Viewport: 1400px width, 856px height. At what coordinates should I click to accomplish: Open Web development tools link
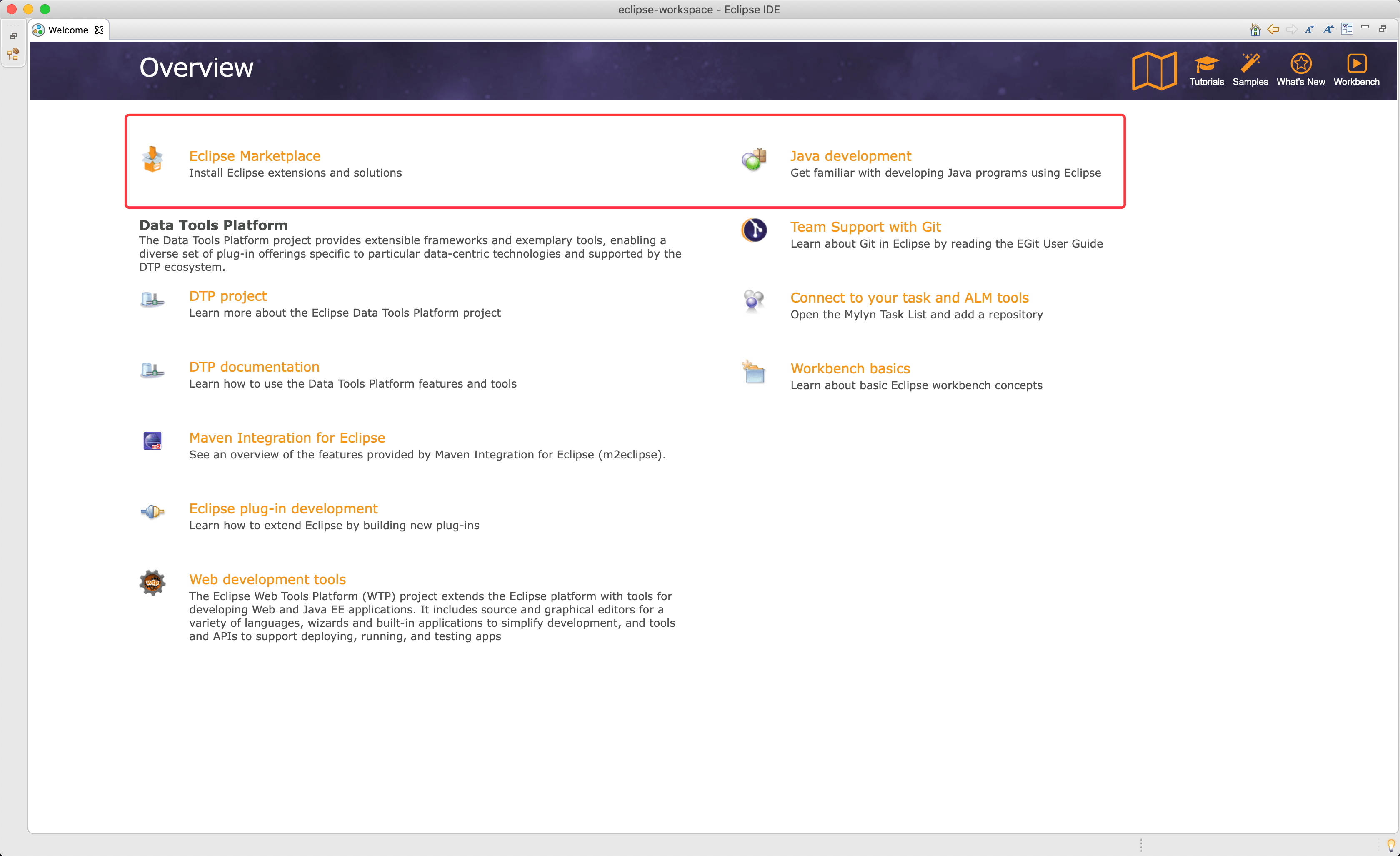coord(267,579)
